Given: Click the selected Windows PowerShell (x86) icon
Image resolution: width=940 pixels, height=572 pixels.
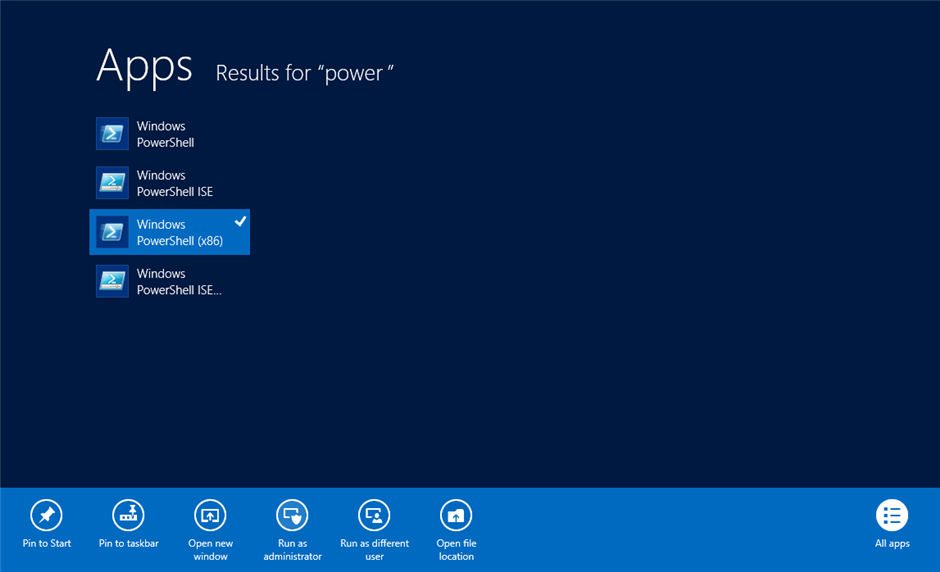Looking at the screenshot, I should tap(112, 232).
